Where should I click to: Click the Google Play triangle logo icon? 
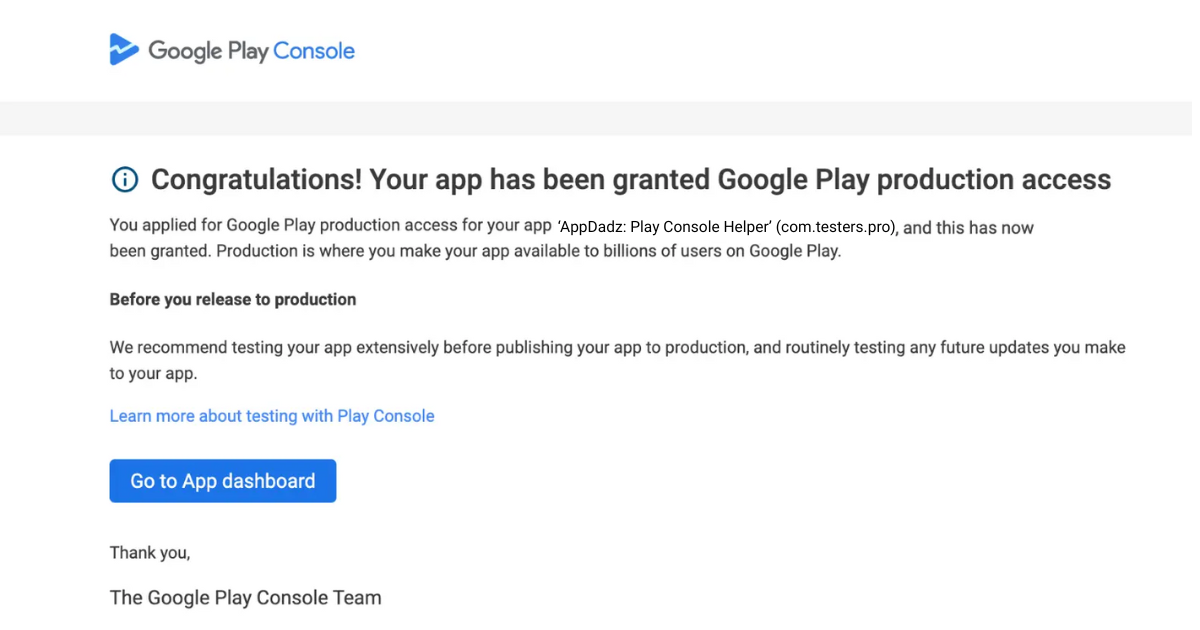point(122,48)
